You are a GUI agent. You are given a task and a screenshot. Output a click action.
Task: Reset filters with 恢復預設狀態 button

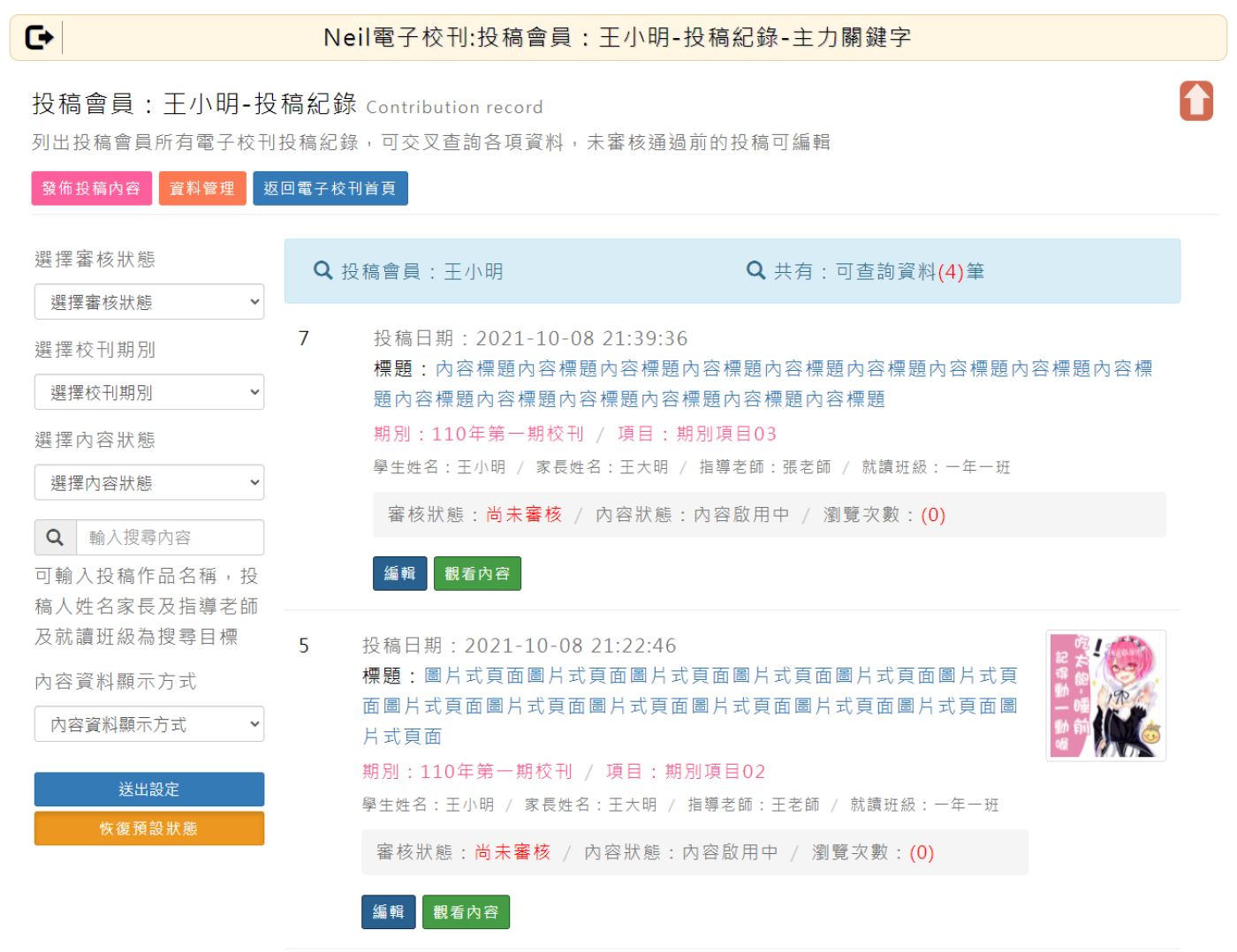[149, 828]
